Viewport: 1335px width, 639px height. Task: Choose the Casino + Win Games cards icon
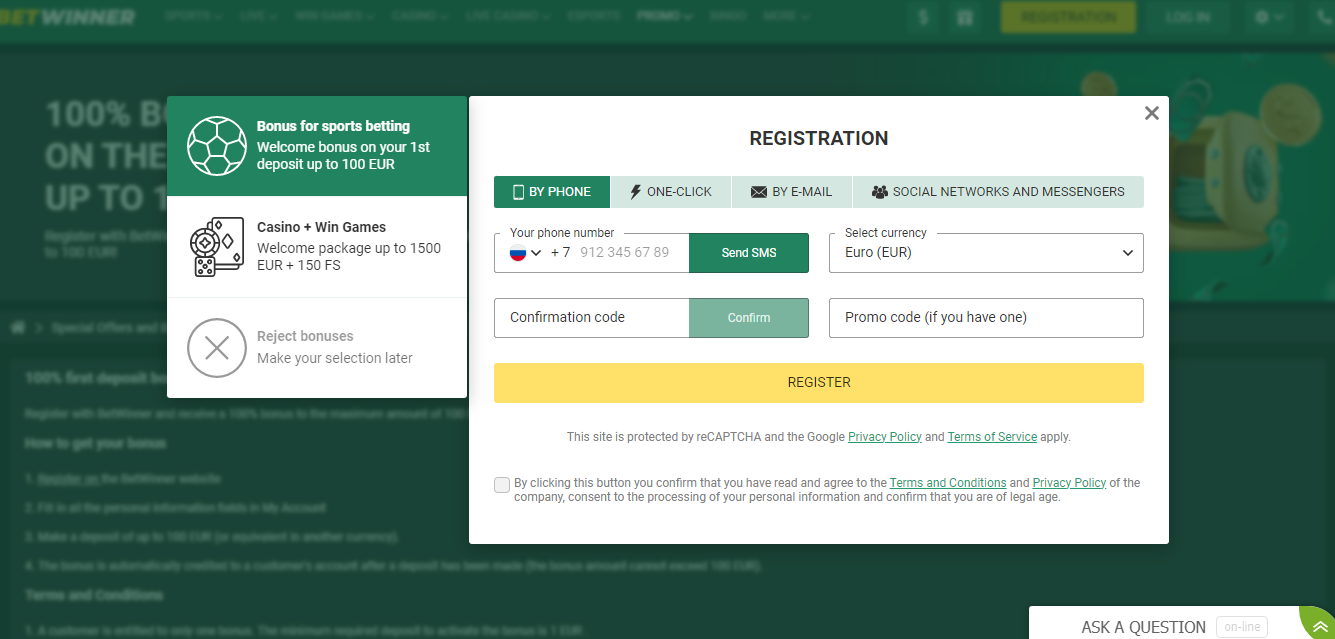pos(217,247)
